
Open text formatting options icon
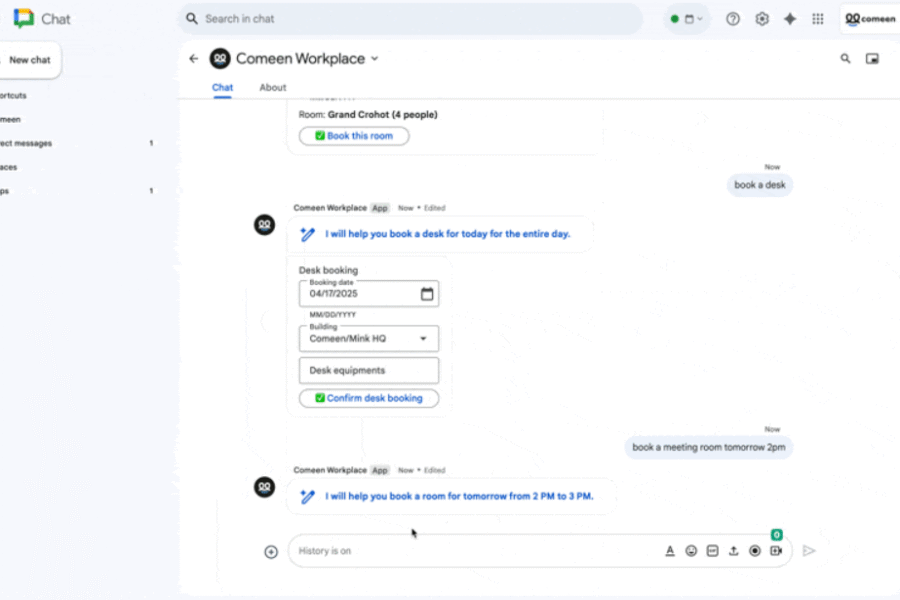[x=670, y=551]
